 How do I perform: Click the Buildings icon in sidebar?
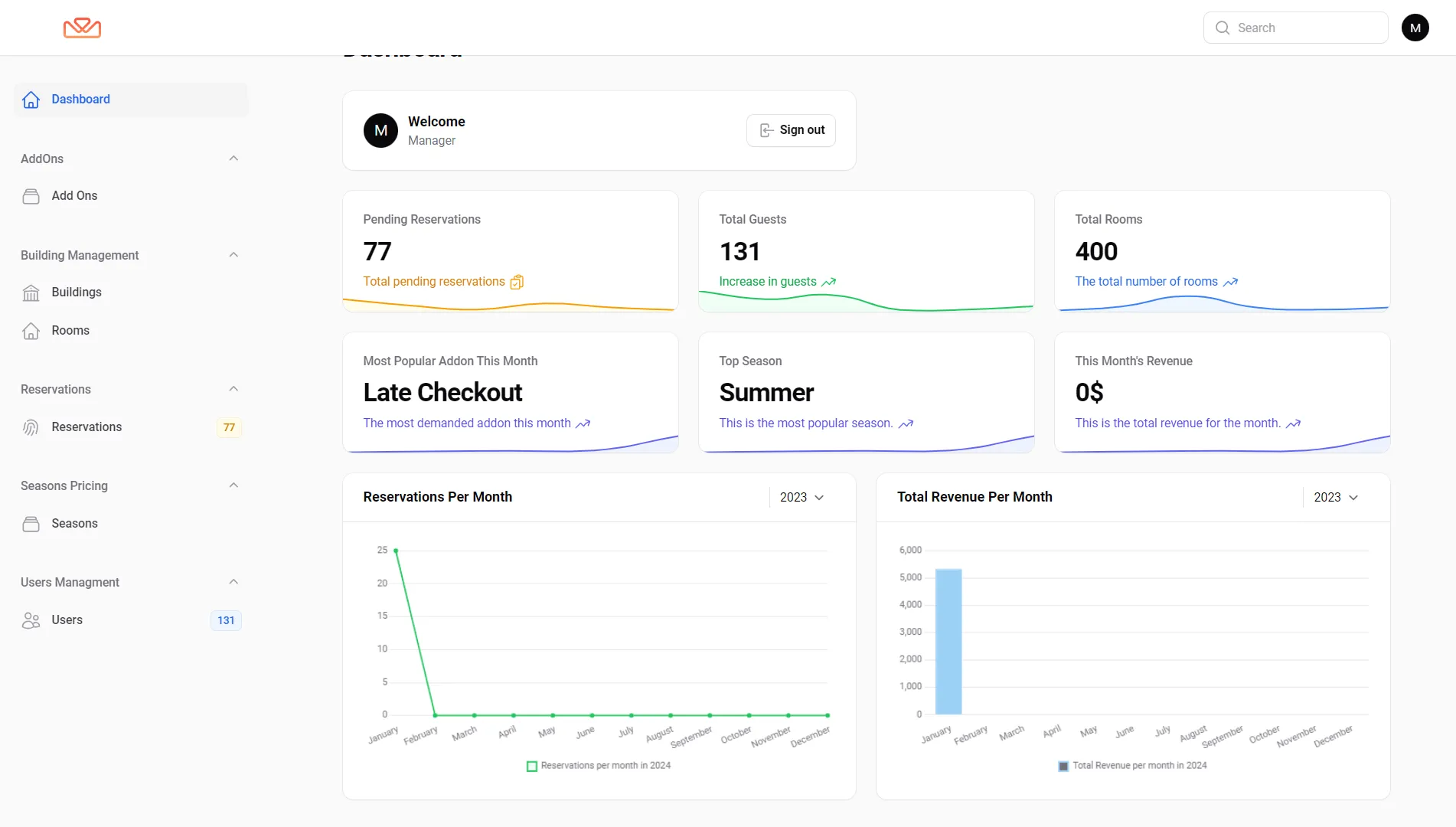tap(31, 293)
